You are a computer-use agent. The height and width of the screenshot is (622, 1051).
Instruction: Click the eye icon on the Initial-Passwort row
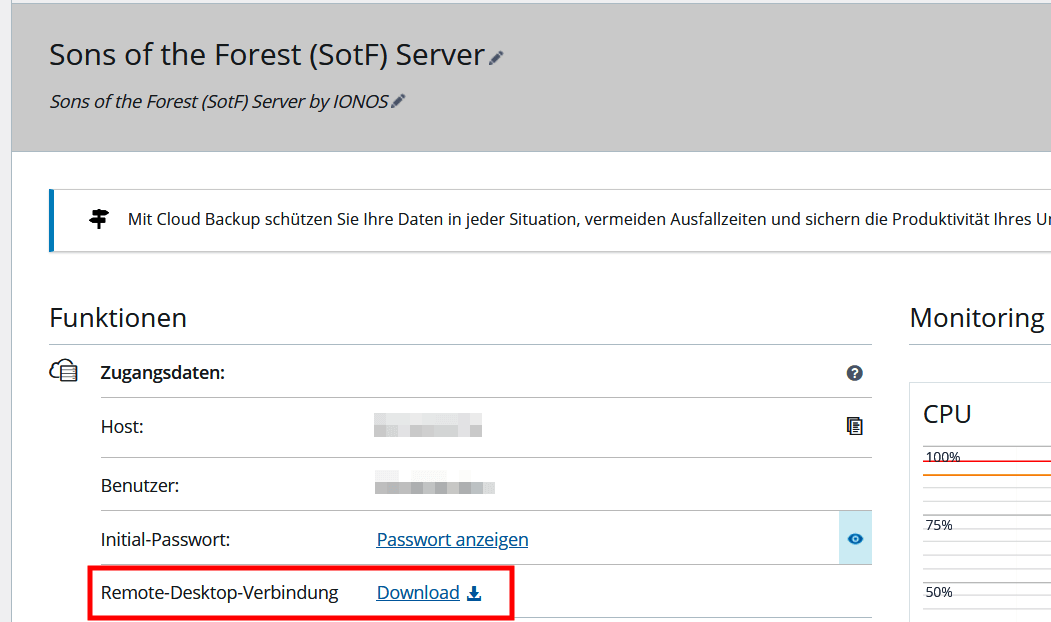(x=855, y=538)
